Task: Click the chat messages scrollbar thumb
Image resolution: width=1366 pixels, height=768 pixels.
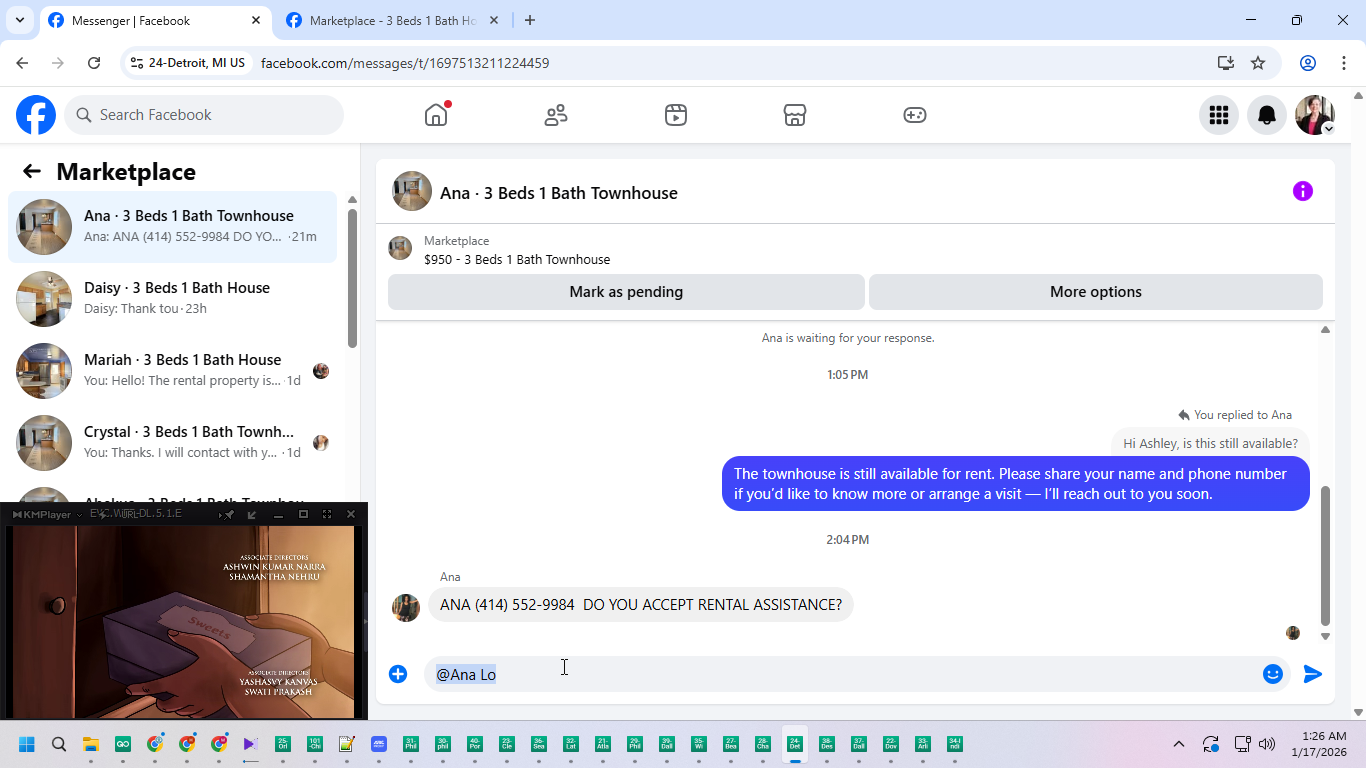Action: (1326, 555)
